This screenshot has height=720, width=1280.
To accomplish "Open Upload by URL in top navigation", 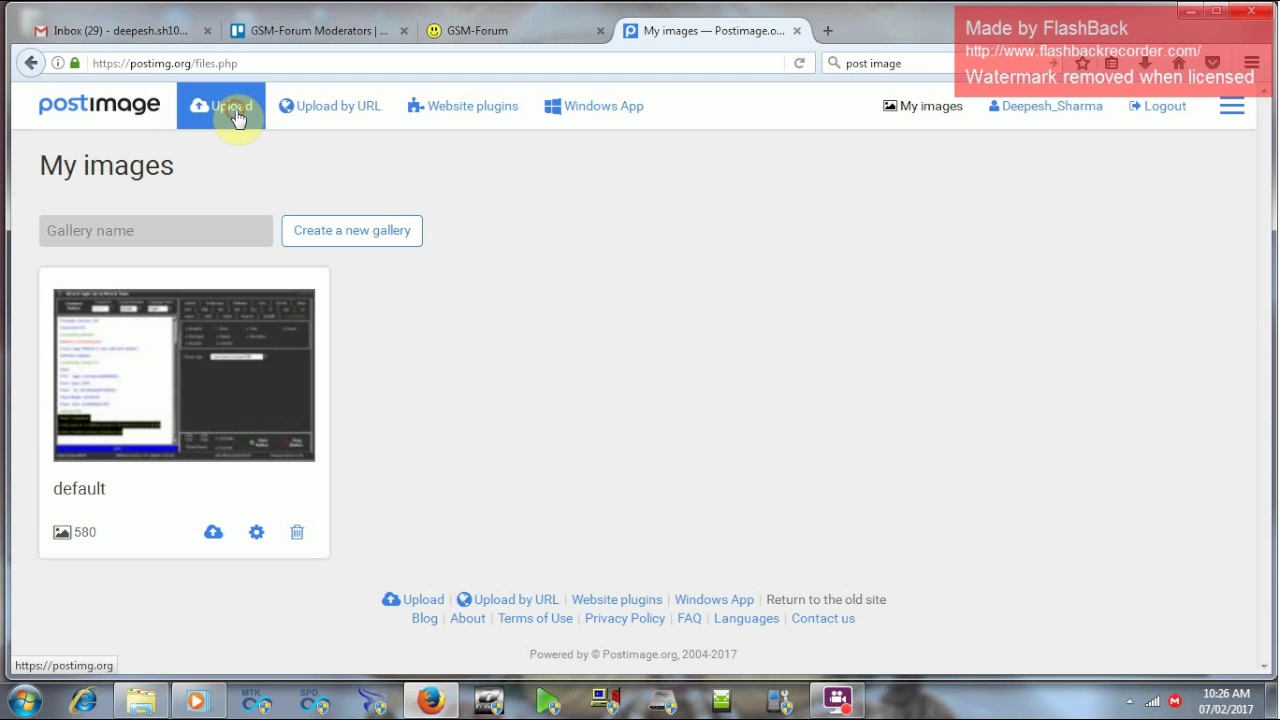I will tap(330, 106).
